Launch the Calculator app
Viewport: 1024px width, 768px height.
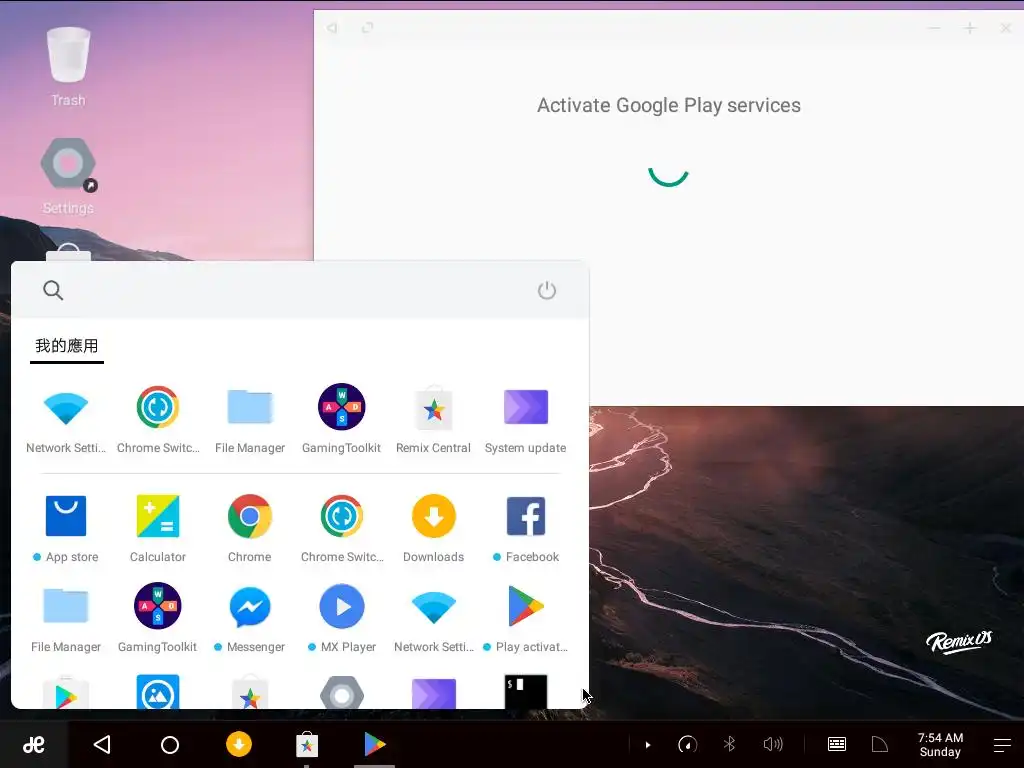click(x=157, y=516)
